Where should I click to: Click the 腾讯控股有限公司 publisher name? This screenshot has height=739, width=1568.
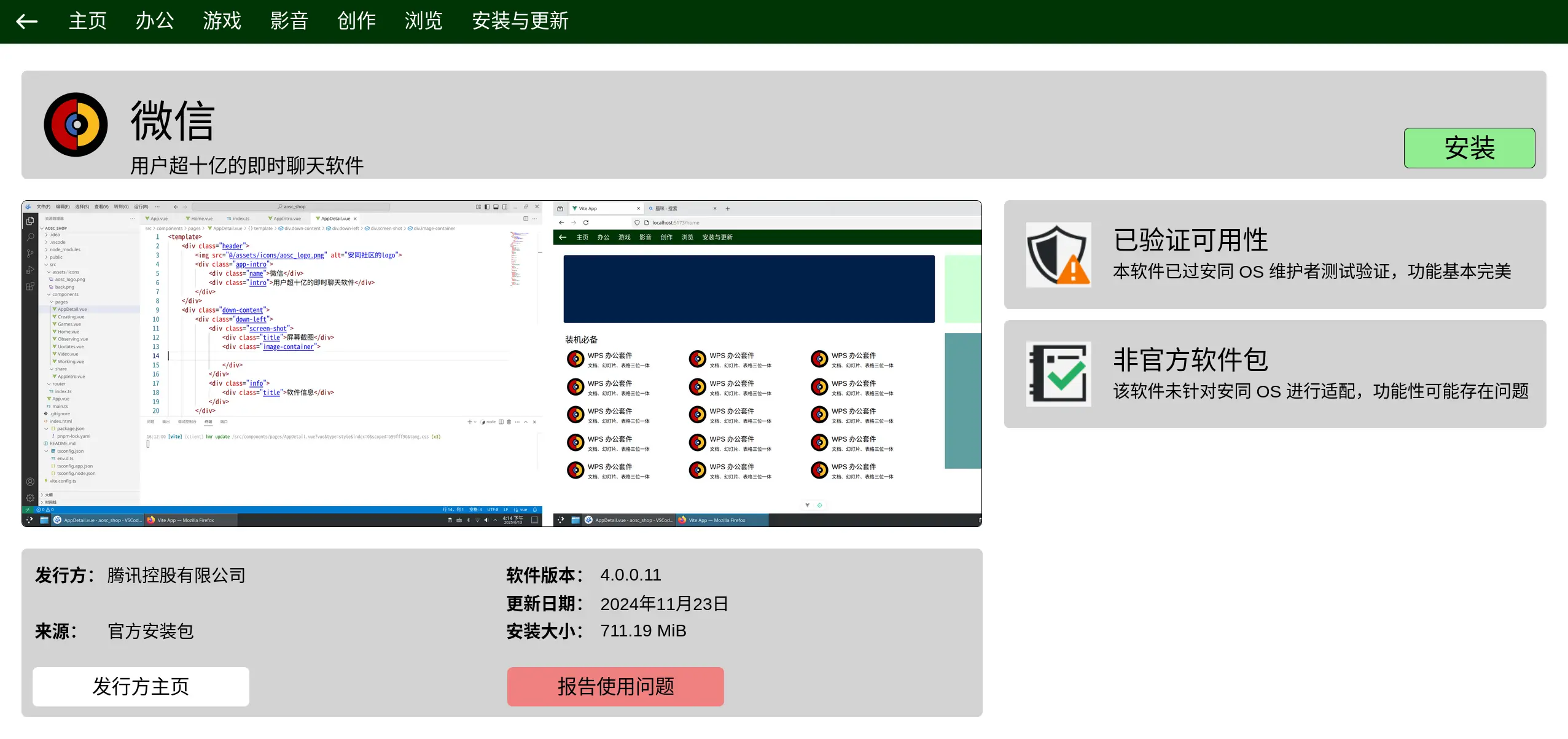point(176,575)
